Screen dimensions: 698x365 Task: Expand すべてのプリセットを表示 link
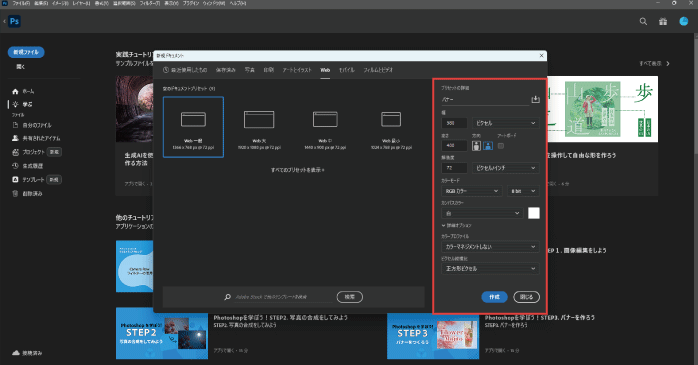(297, 170)
